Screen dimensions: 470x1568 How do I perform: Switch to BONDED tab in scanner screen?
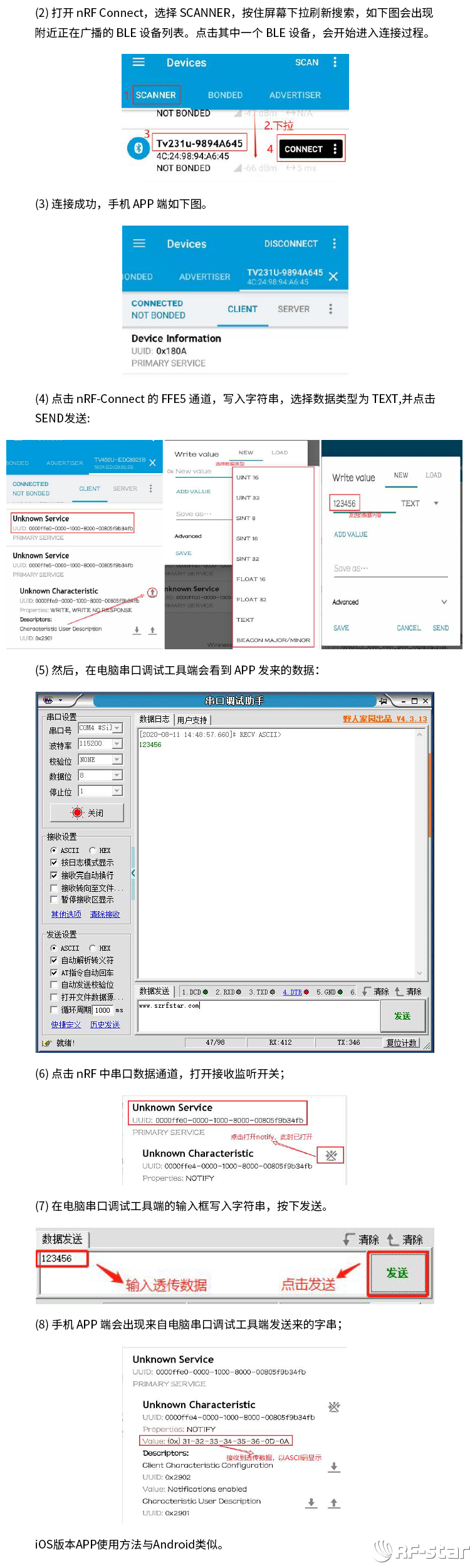coord(225,95)
